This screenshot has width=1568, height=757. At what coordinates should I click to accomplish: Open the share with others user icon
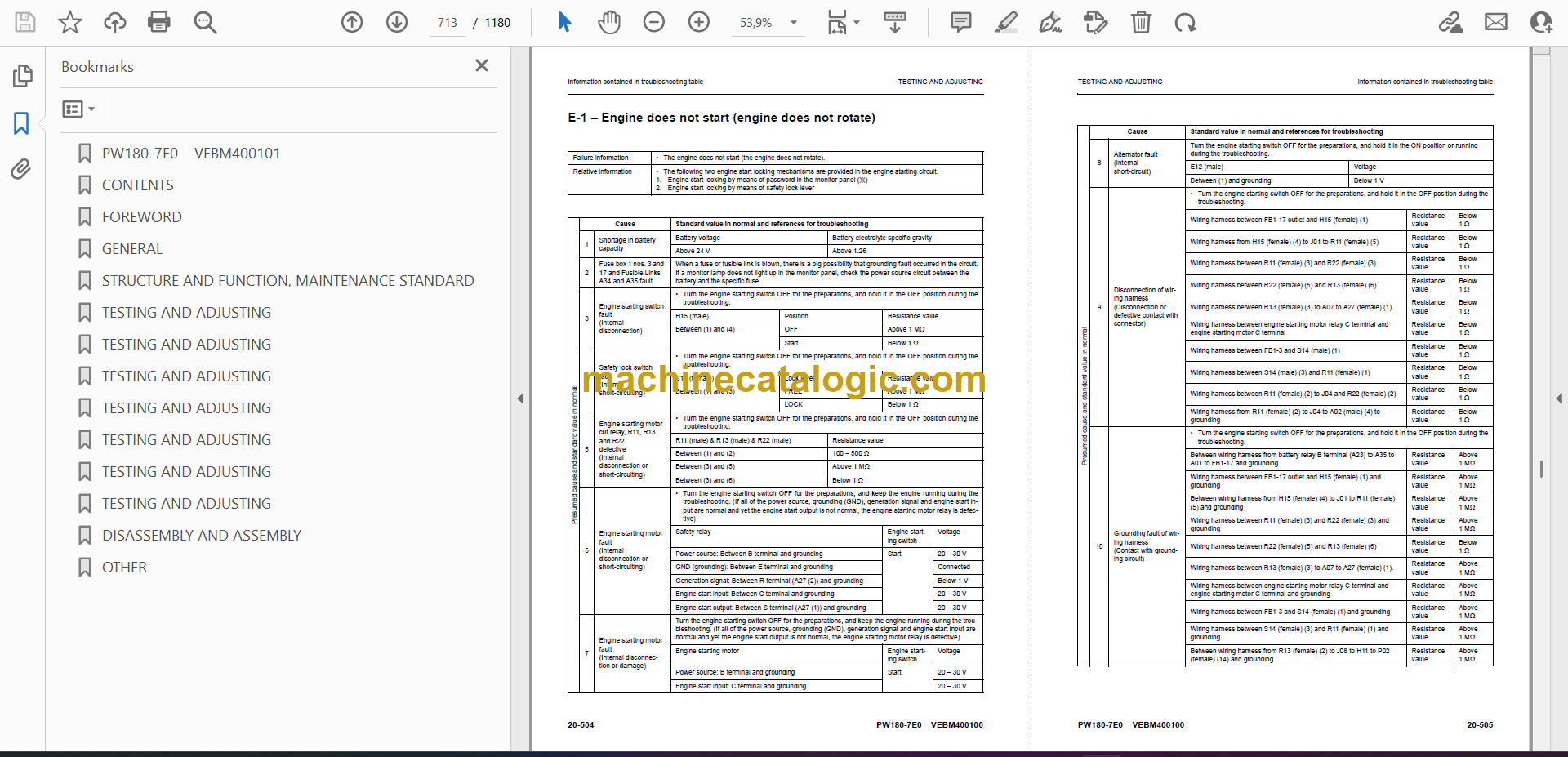pyautogui.click(x=1541, y=22)
